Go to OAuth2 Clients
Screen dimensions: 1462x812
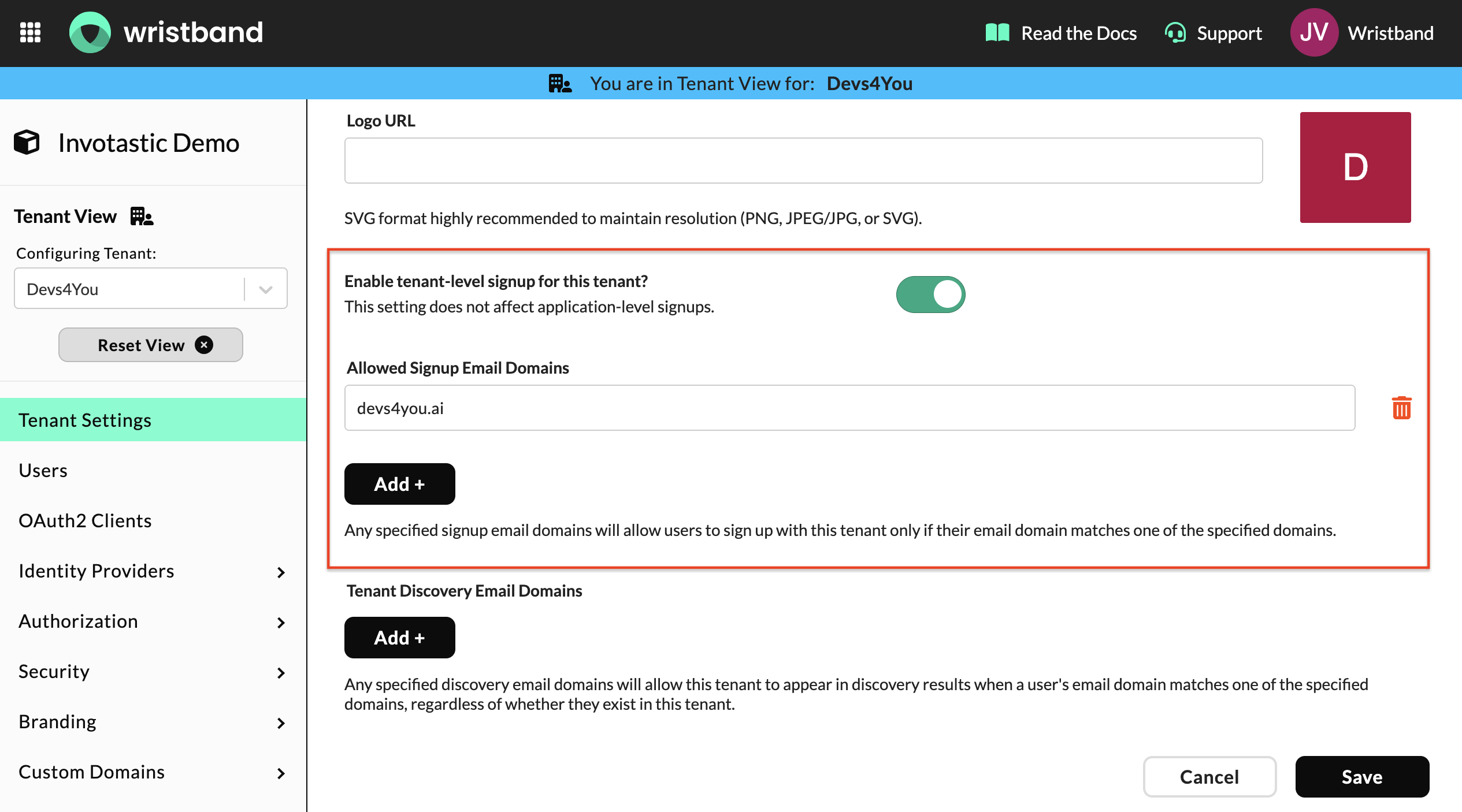[85, 521]
